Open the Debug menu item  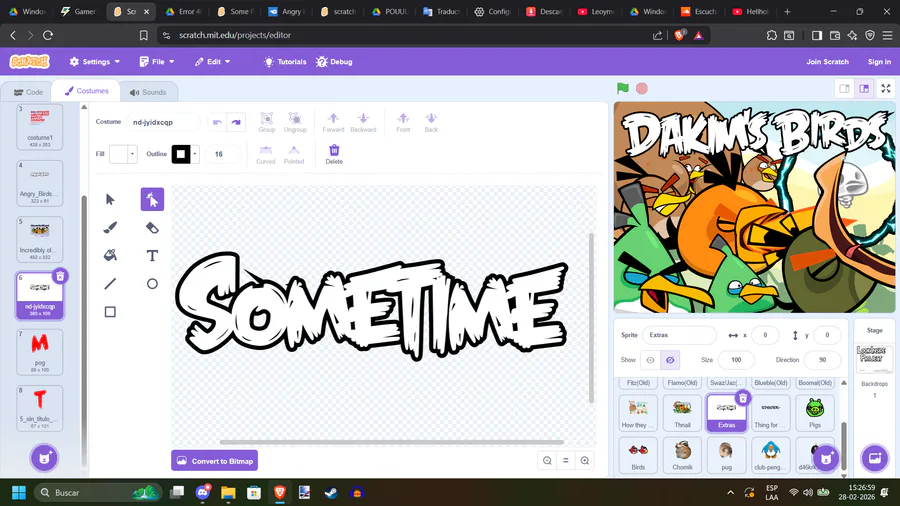[x=334, y=62]
